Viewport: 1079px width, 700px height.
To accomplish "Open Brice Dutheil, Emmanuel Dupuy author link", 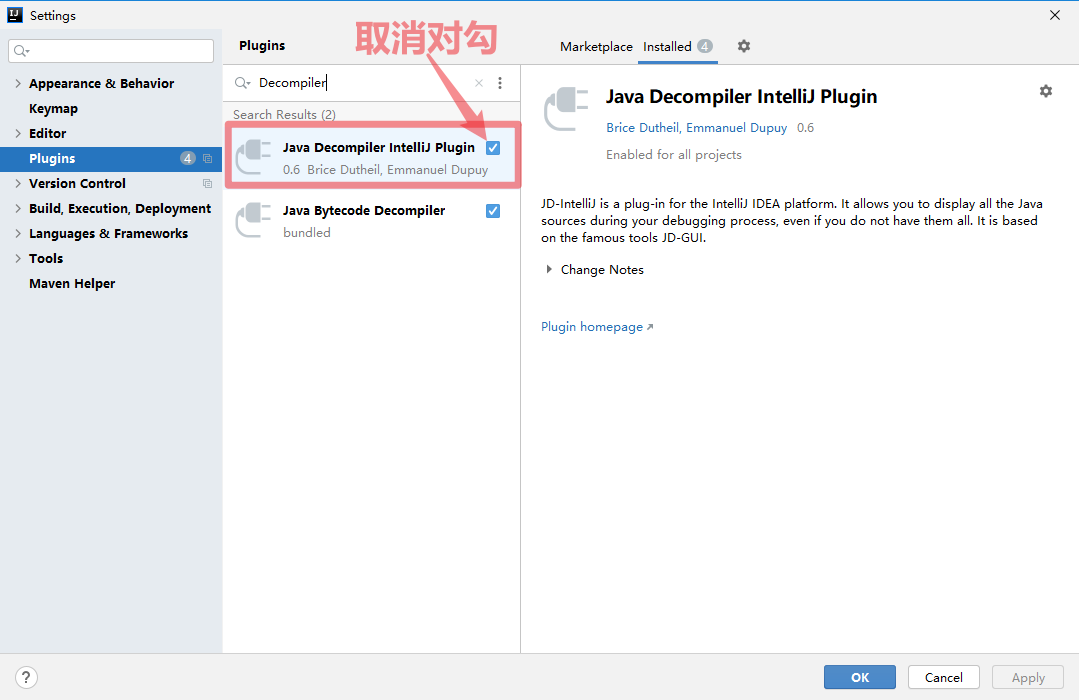I will 696,127.
